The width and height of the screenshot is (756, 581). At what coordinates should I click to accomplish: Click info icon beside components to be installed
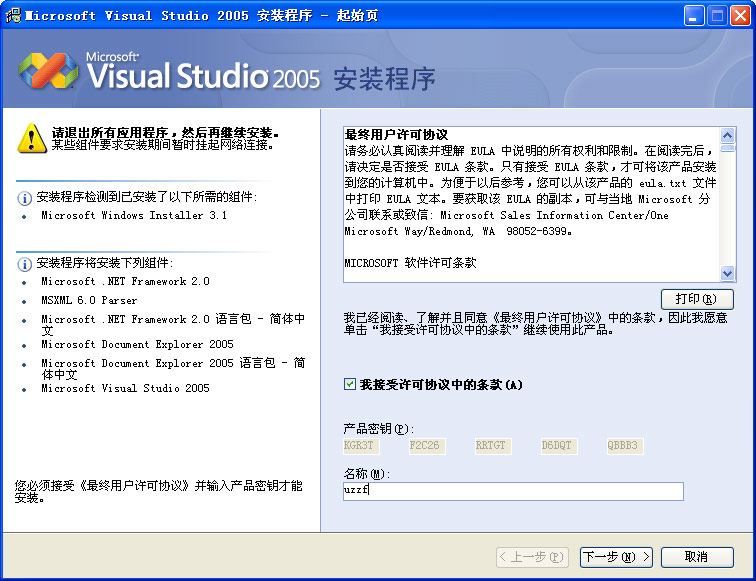[x=25, y=264]
